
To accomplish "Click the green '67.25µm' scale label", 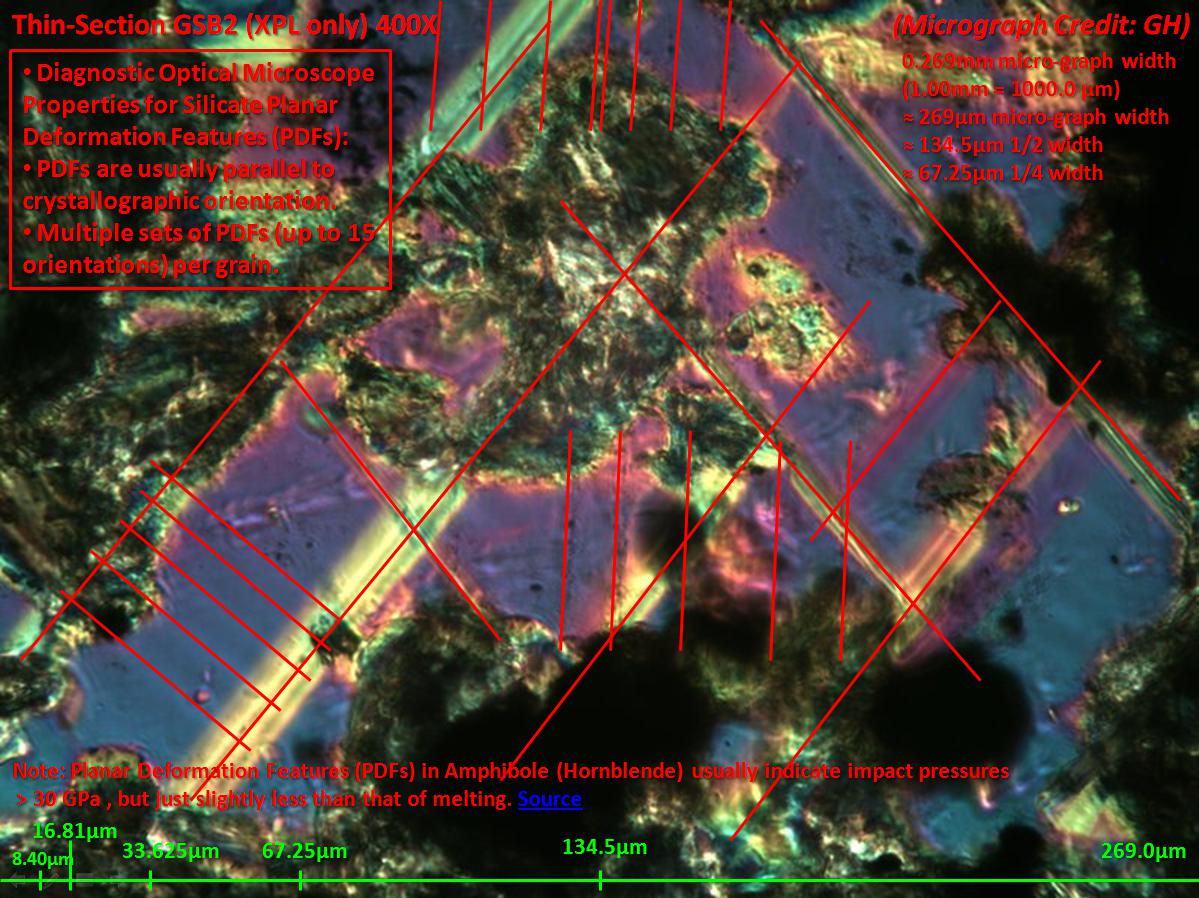I will click(x=304, y=851).
